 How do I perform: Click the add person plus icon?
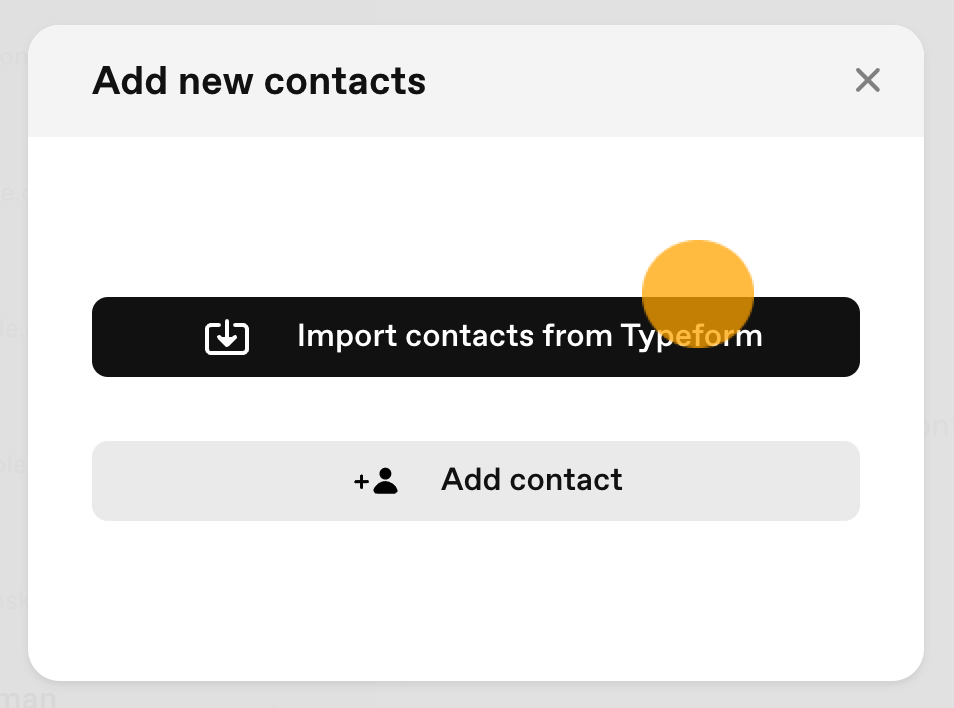[376, 481]
